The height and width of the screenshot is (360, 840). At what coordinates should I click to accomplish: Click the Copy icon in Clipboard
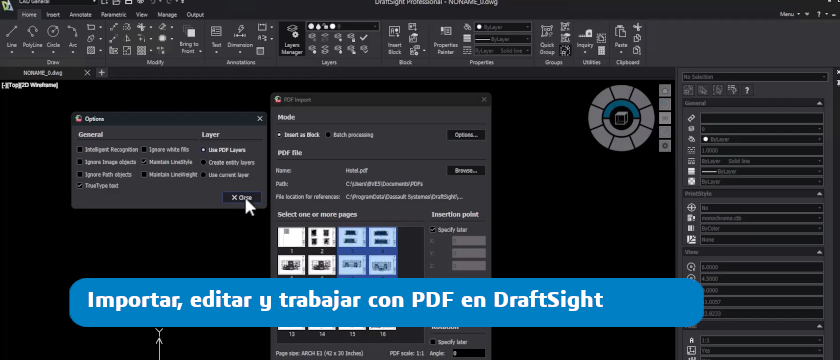(637, 39)
